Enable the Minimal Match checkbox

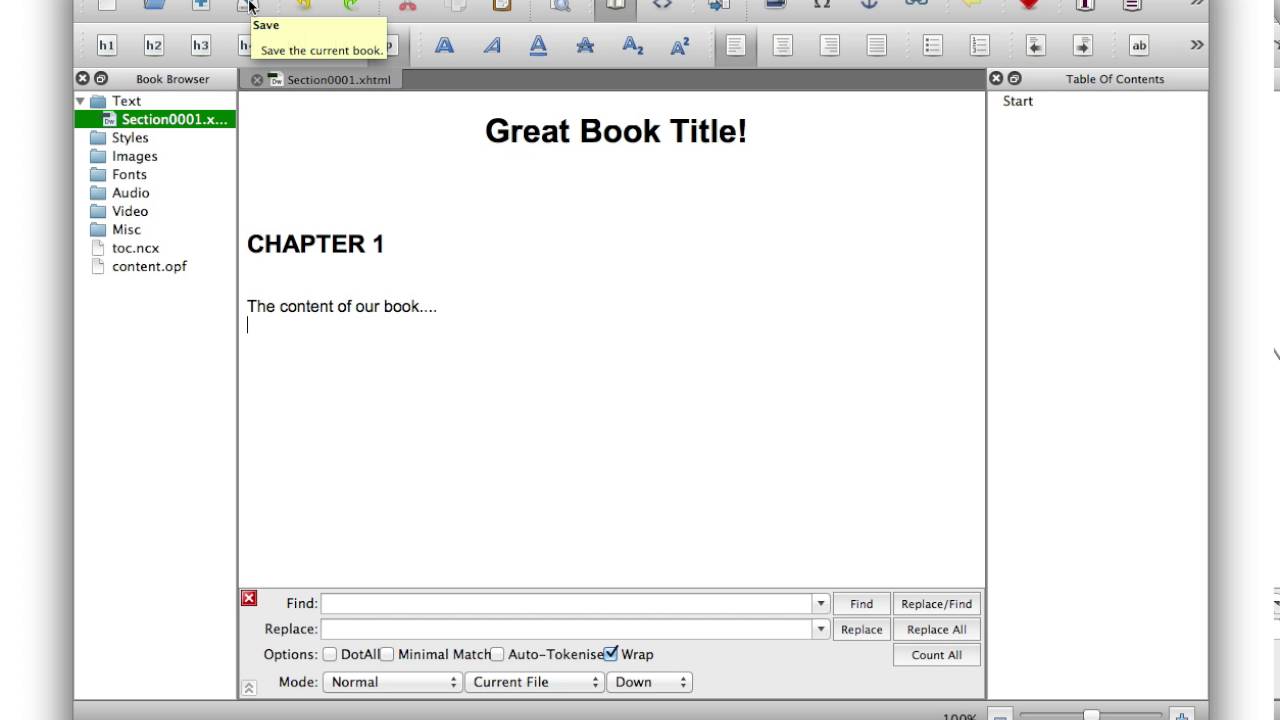click(x=386, y=654)
